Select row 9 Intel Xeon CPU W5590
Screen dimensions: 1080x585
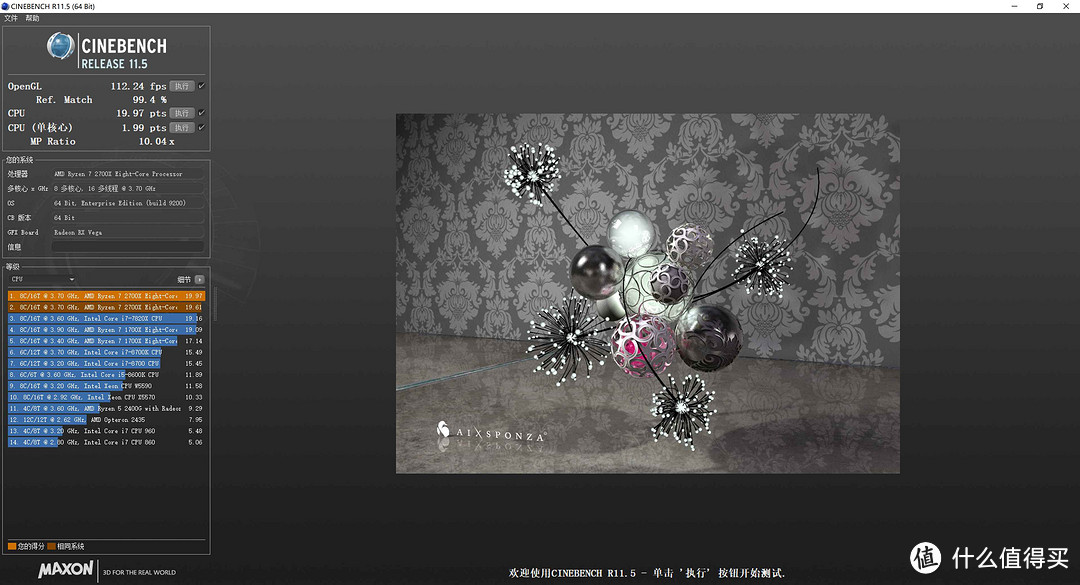point(107,386)
